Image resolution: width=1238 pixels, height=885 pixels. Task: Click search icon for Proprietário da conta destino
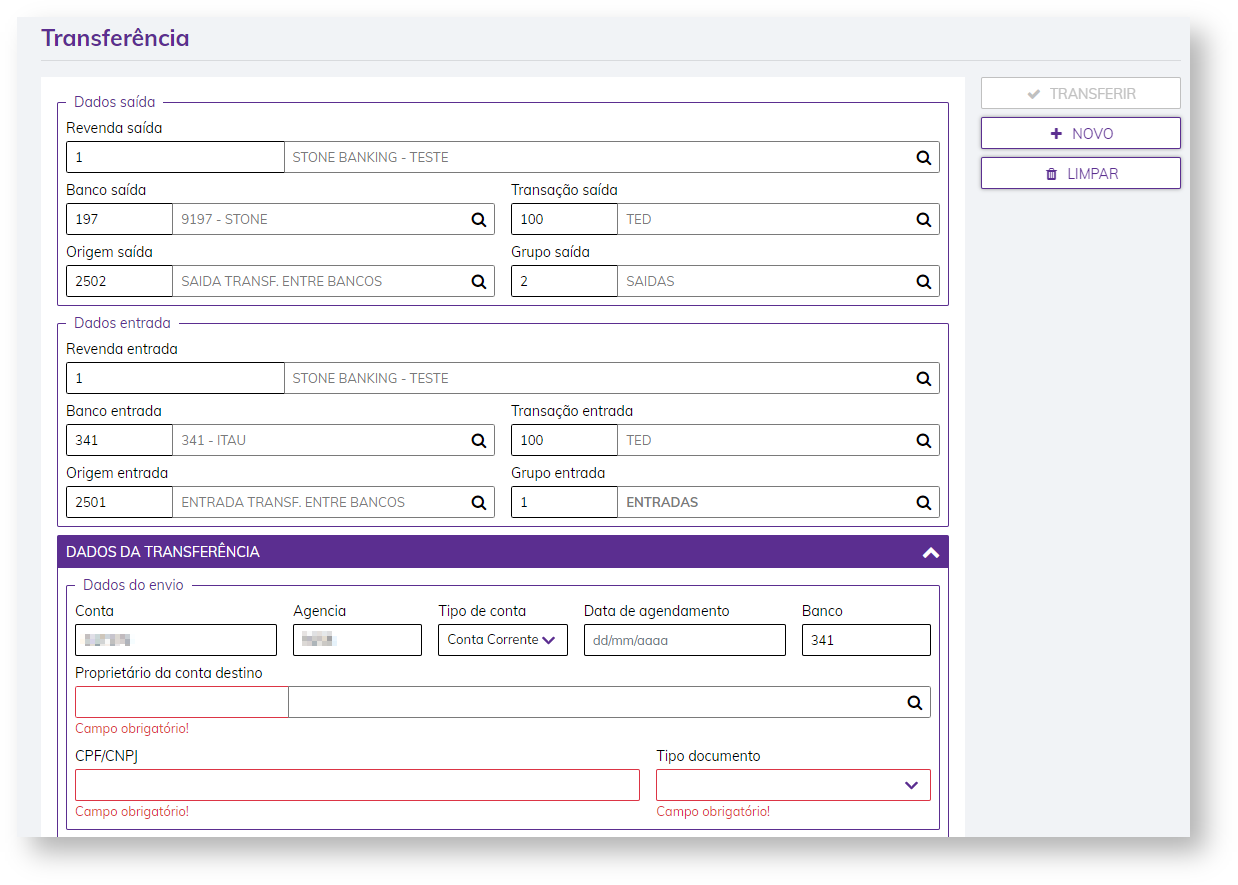coord(915,703)
